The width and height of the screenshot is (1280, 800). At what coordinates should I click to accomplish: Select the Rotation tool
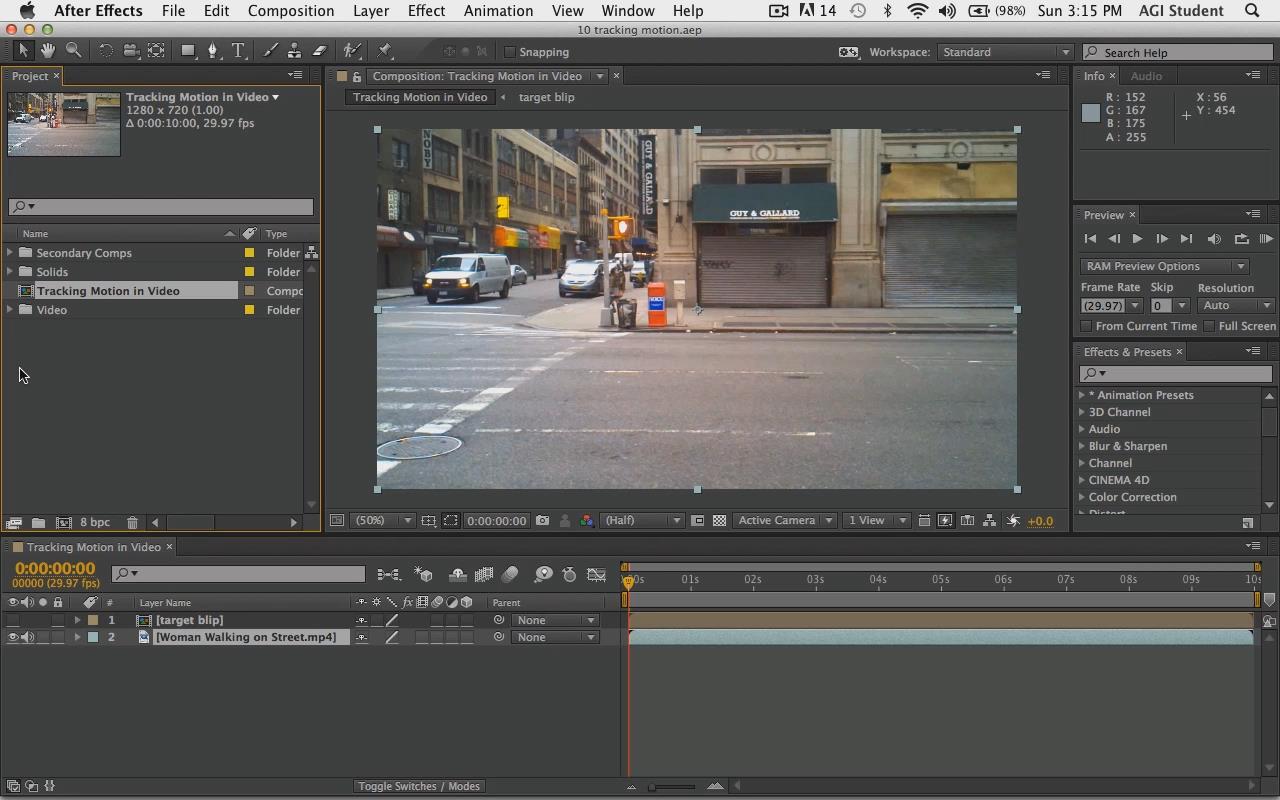click(x=105, y=51)
